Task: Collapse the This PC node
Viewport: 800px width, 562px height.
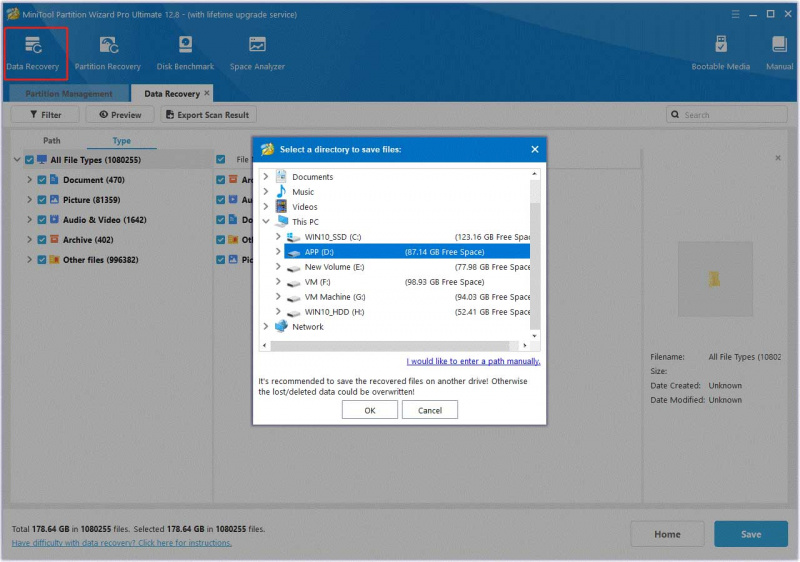Action: (266, 221)
